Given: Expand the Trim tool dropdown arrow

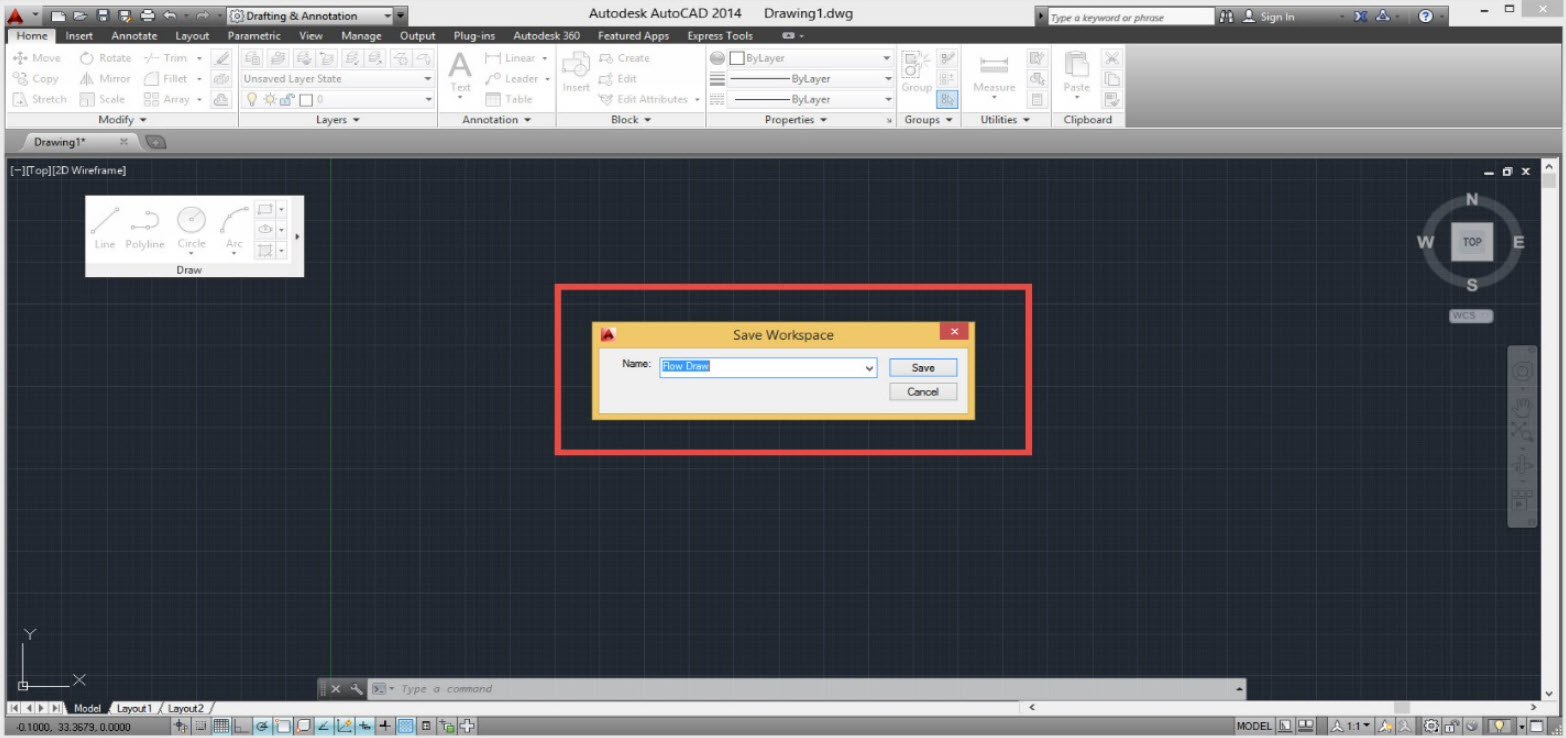Looking at the screenshot, I should pyautogui.click(x=197, y=58).
